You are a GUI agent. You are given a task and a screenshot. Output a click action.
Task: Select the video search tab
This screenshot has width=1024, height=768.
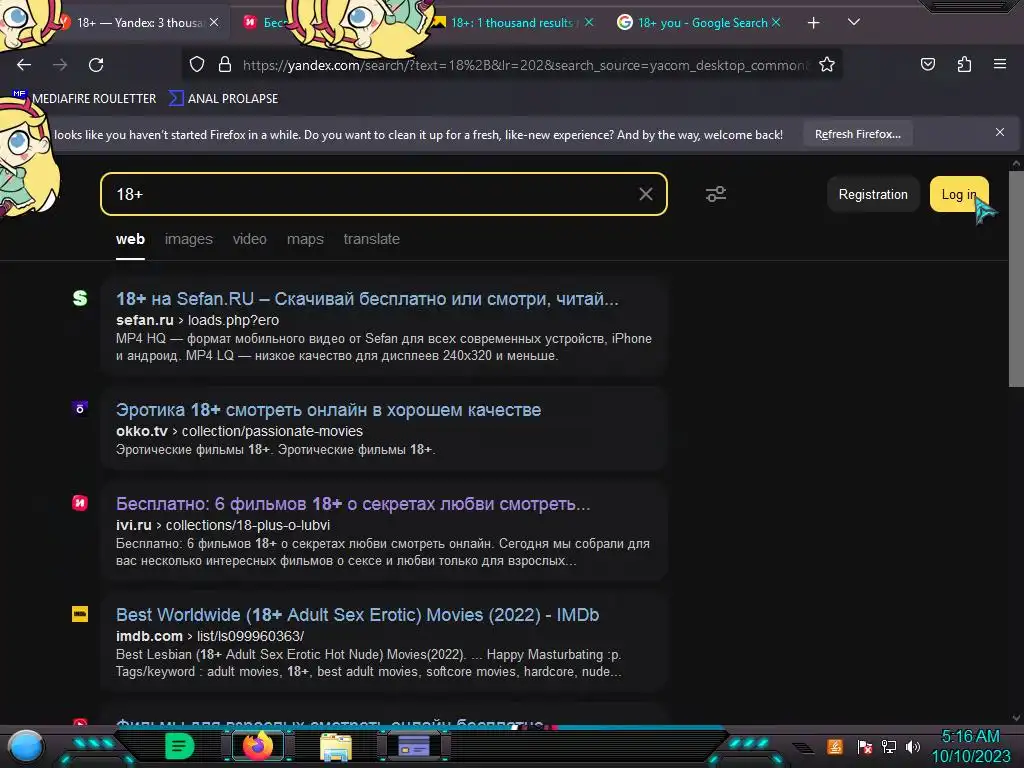(x=249, y=239)
